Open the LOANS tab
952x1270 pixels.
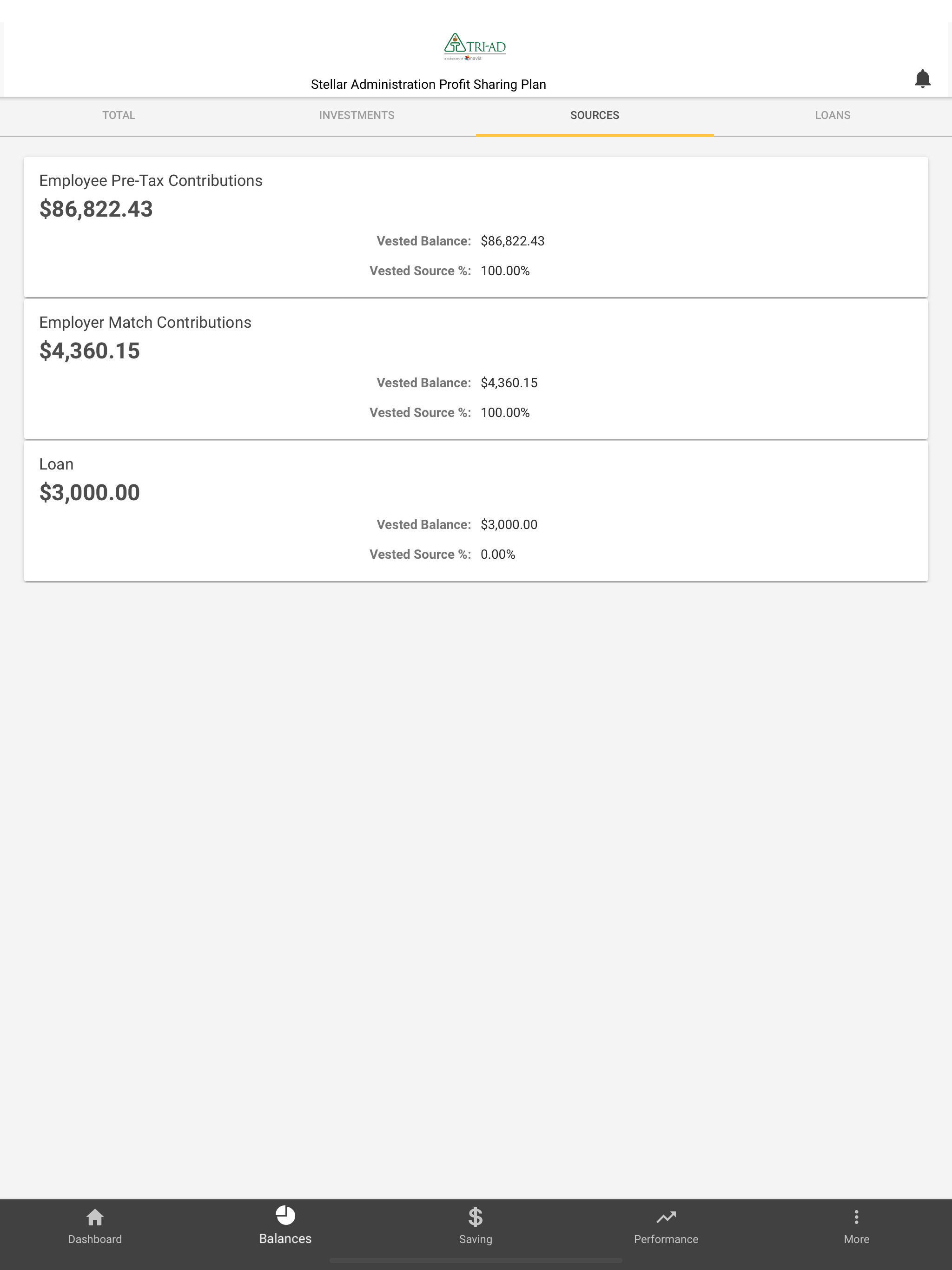pyautogui.click(x=833, y=115)
